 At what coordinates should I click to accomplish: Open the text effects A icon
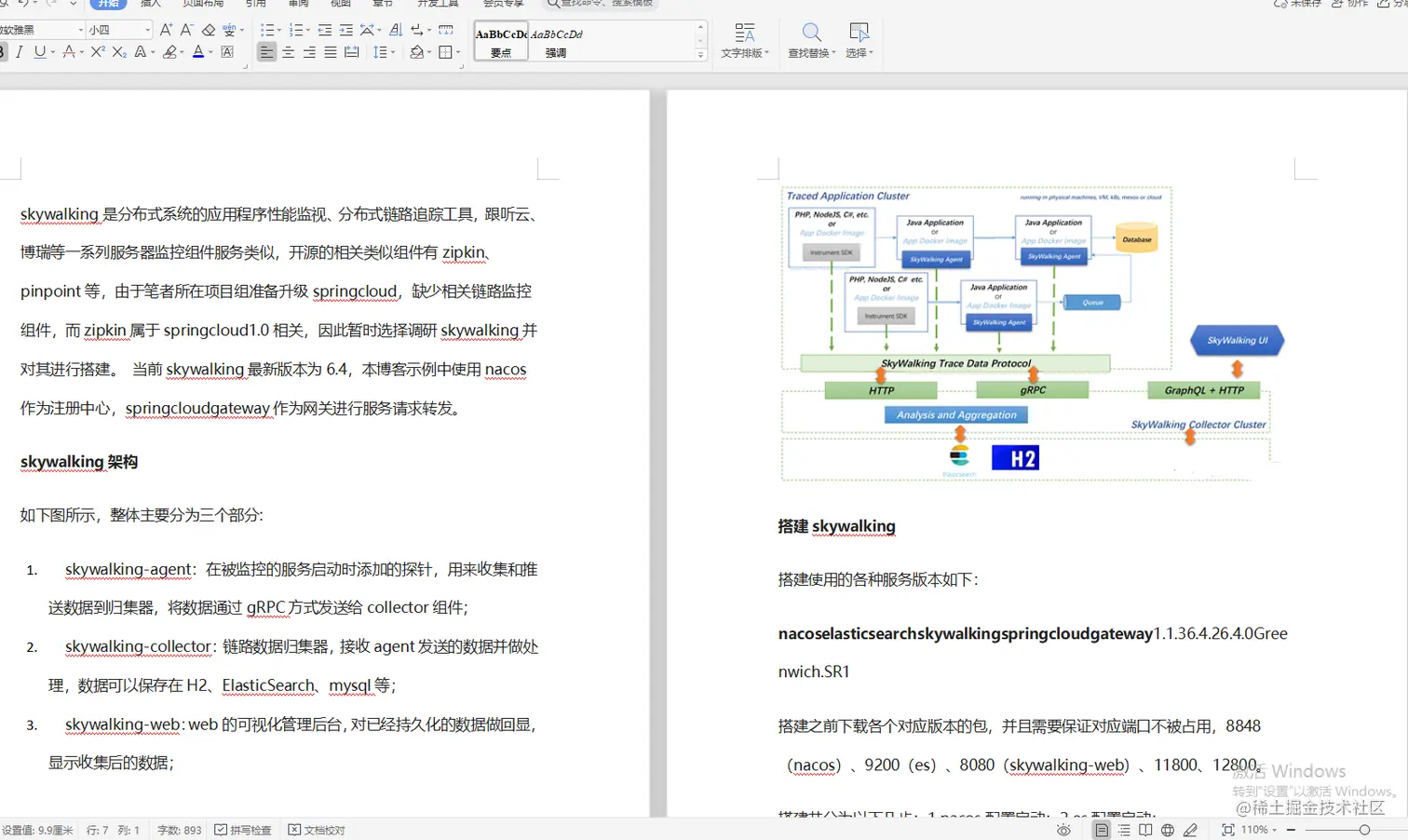coord(141,52)
